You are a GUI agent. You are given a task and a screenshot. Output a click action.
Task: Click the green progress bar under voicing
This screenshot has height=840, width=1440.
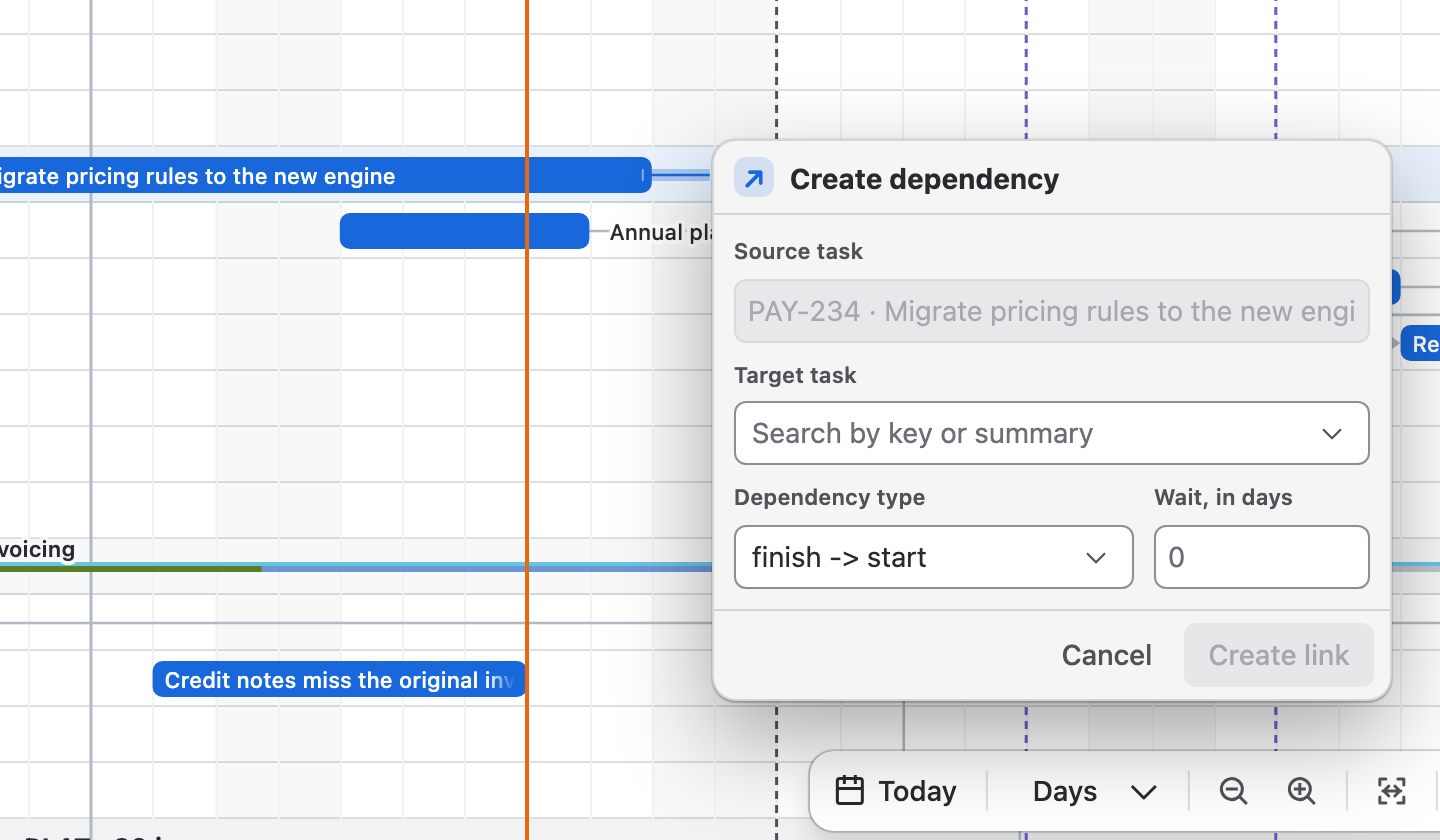(130, 568)
